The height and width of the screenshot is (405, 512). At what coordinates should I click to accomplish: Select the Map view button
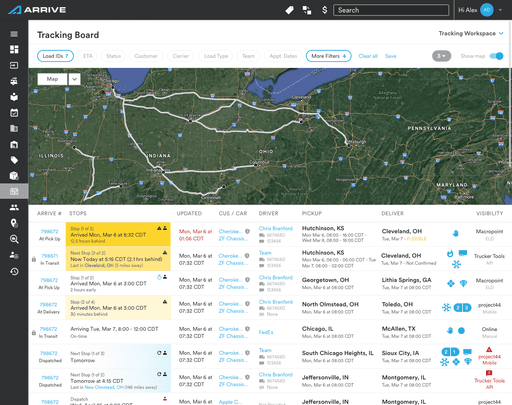tap(52, 79)
